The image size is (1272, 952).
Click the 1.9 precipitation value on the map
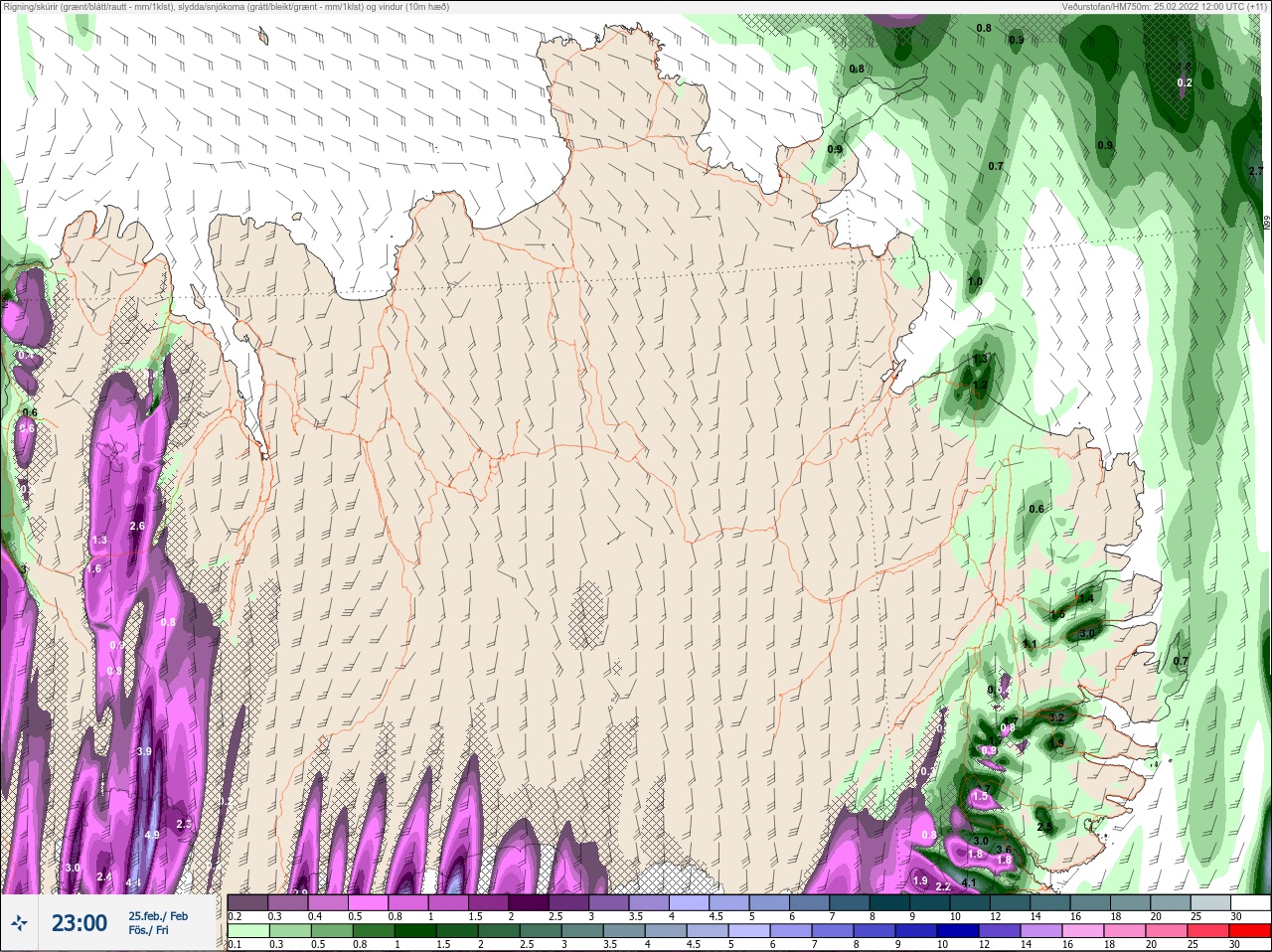tap(920, 880)
